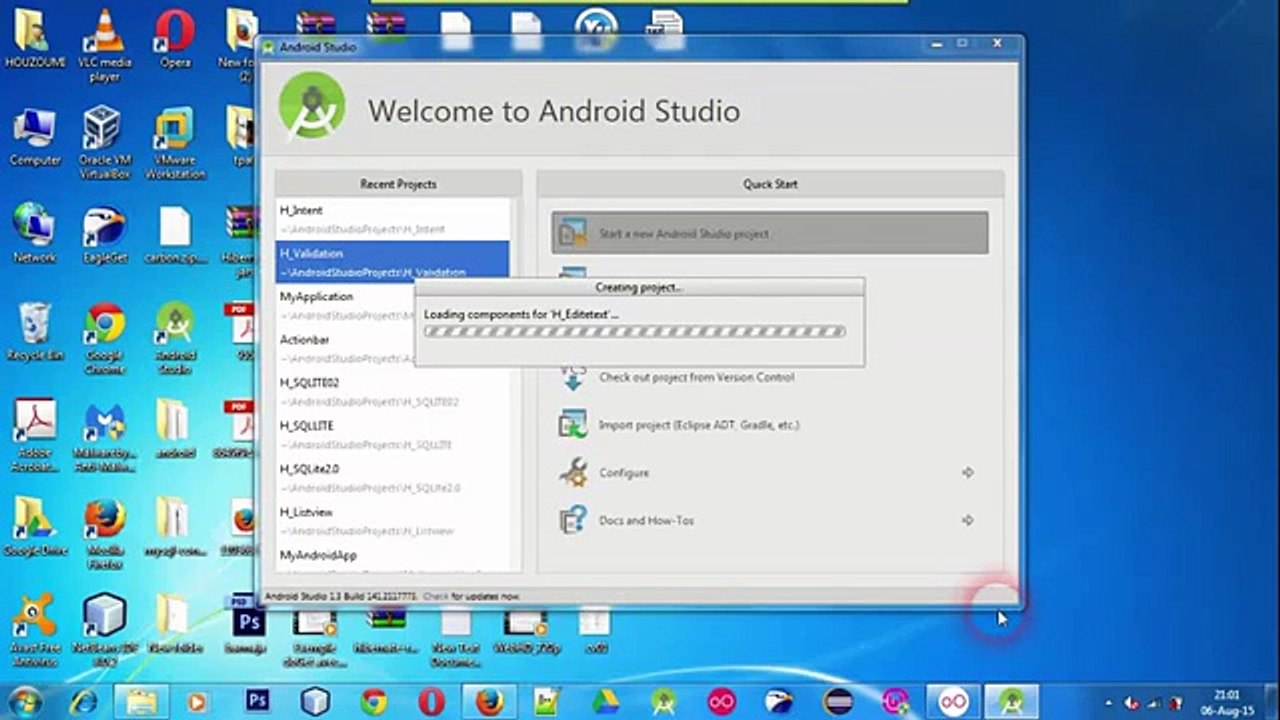Open Malwarebytes Anti-Malware desktop shortcut
The width and height of the screenshot is (1280, 720).
click(x=104, y=437)
